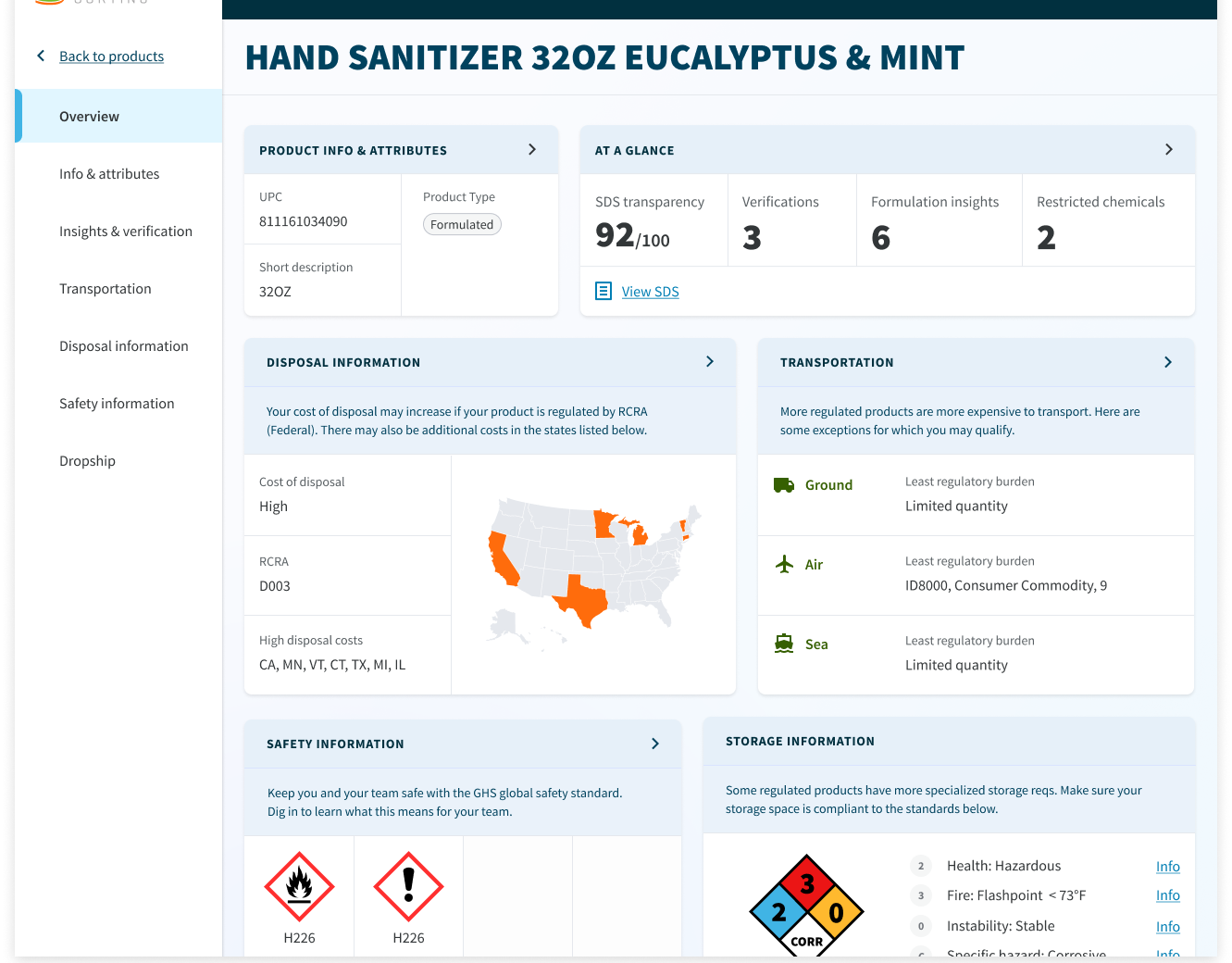Viewport: 1232px width, 963px height.
Task: Expand the Product Info & Attributes card
Action: tap(532, 149)
